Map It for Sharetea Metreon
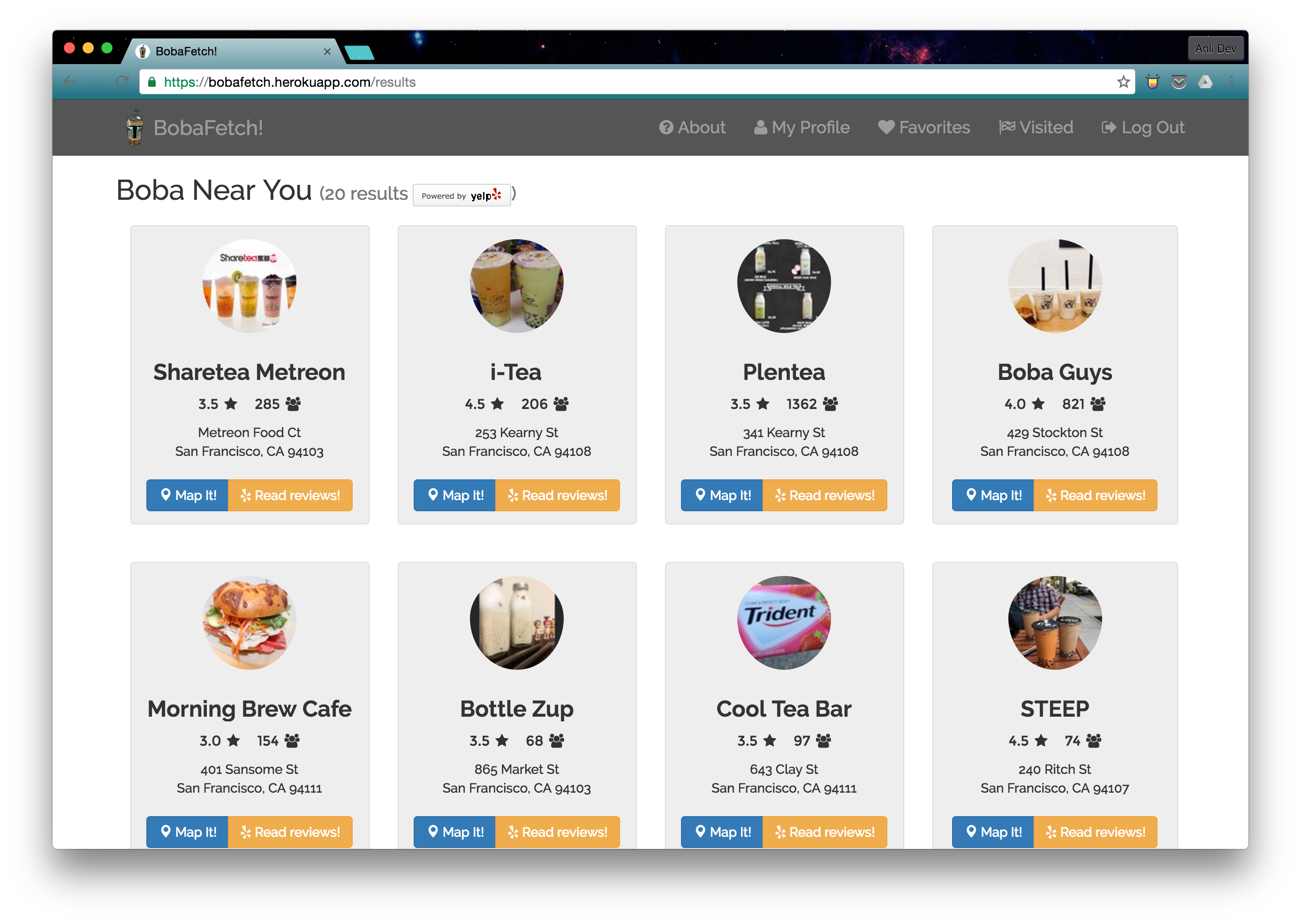1301x924 pixels. pos(188,495)
